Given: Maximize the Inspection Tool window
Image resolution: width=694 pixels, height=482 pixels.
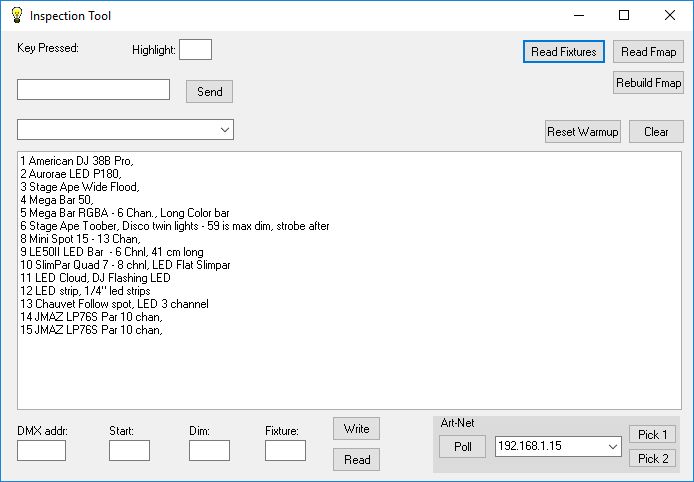Looking at the screenshot, I should pyautogui.click(x=624, y=15).
